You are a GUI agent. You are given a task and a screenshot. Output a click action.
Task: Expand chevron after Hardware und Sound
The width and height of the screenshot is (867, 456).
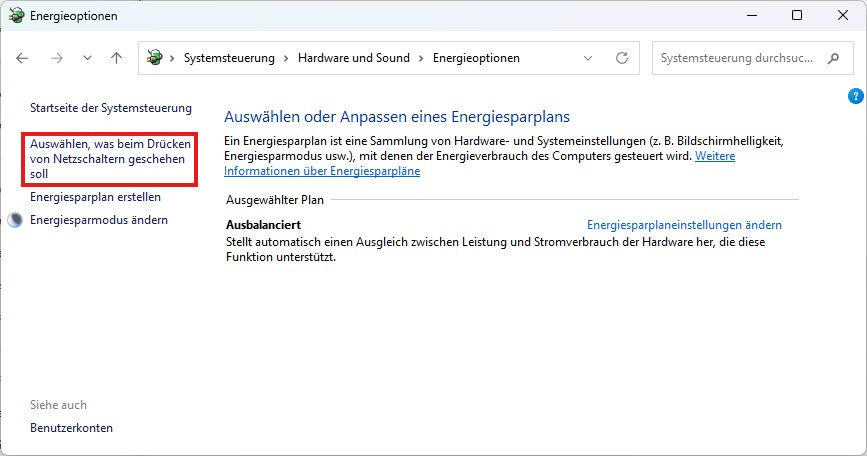point(421,58)
